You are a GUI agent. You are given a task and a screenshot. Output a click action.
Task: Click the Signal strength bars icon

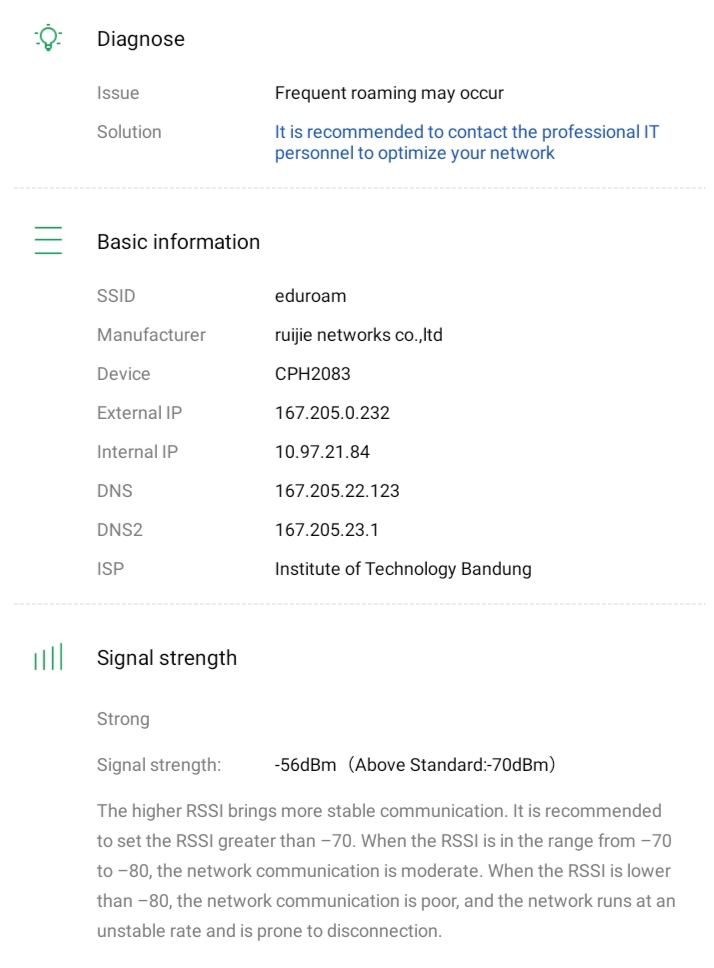[48, 658]
